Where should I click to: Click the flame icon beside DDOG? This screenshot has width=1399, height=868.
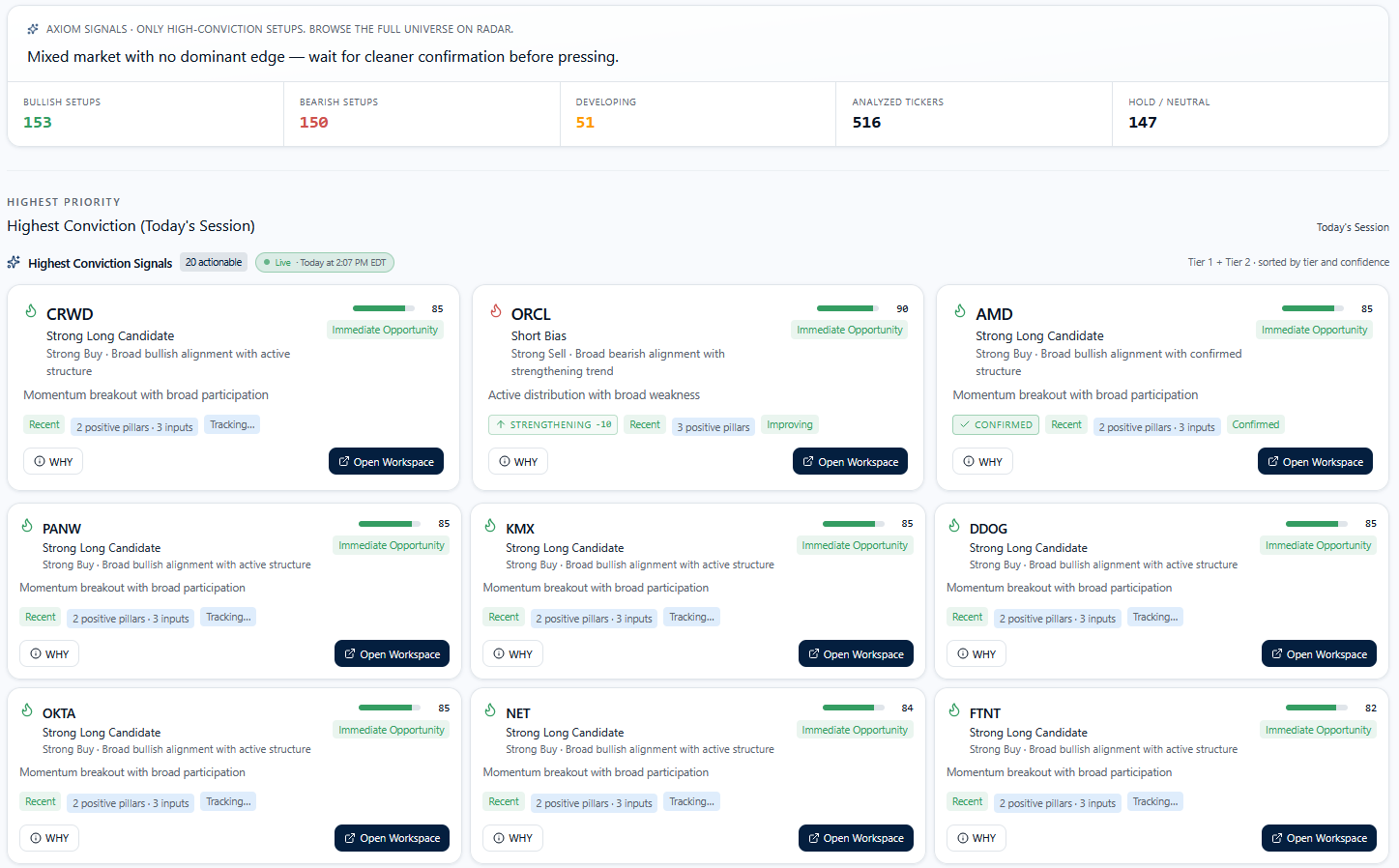[954, 526]
